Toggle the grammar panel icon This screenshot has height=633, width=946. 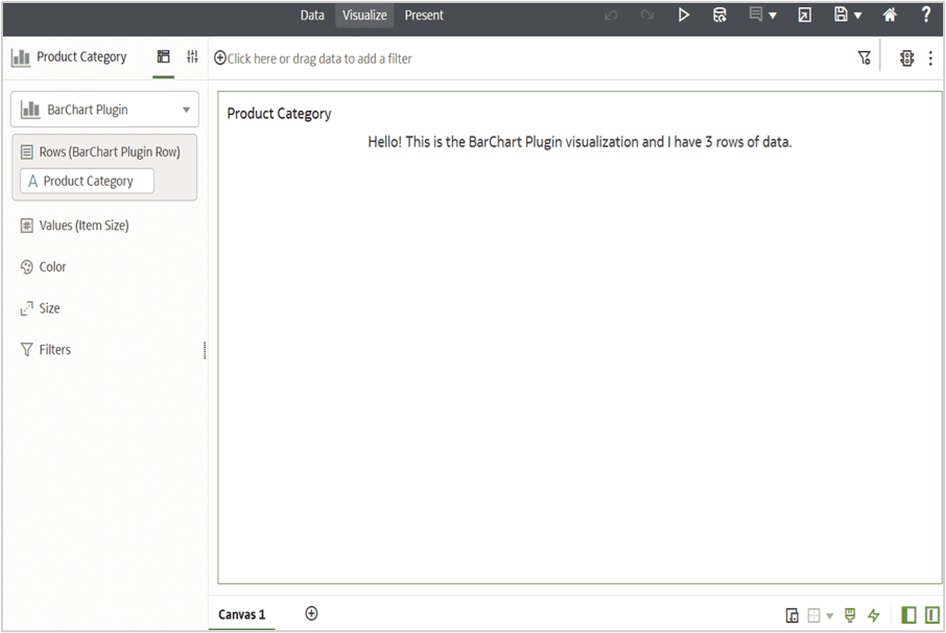click(x=932, y=615)
